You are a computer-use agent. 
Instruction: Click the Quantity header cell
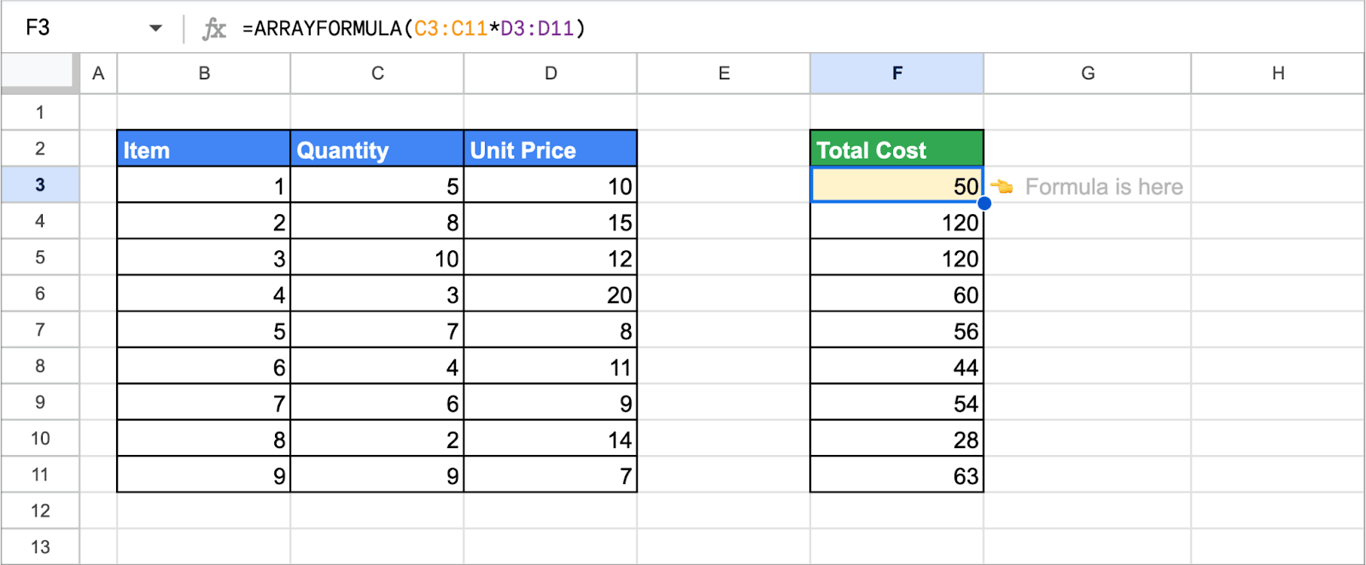pos(377,149)
